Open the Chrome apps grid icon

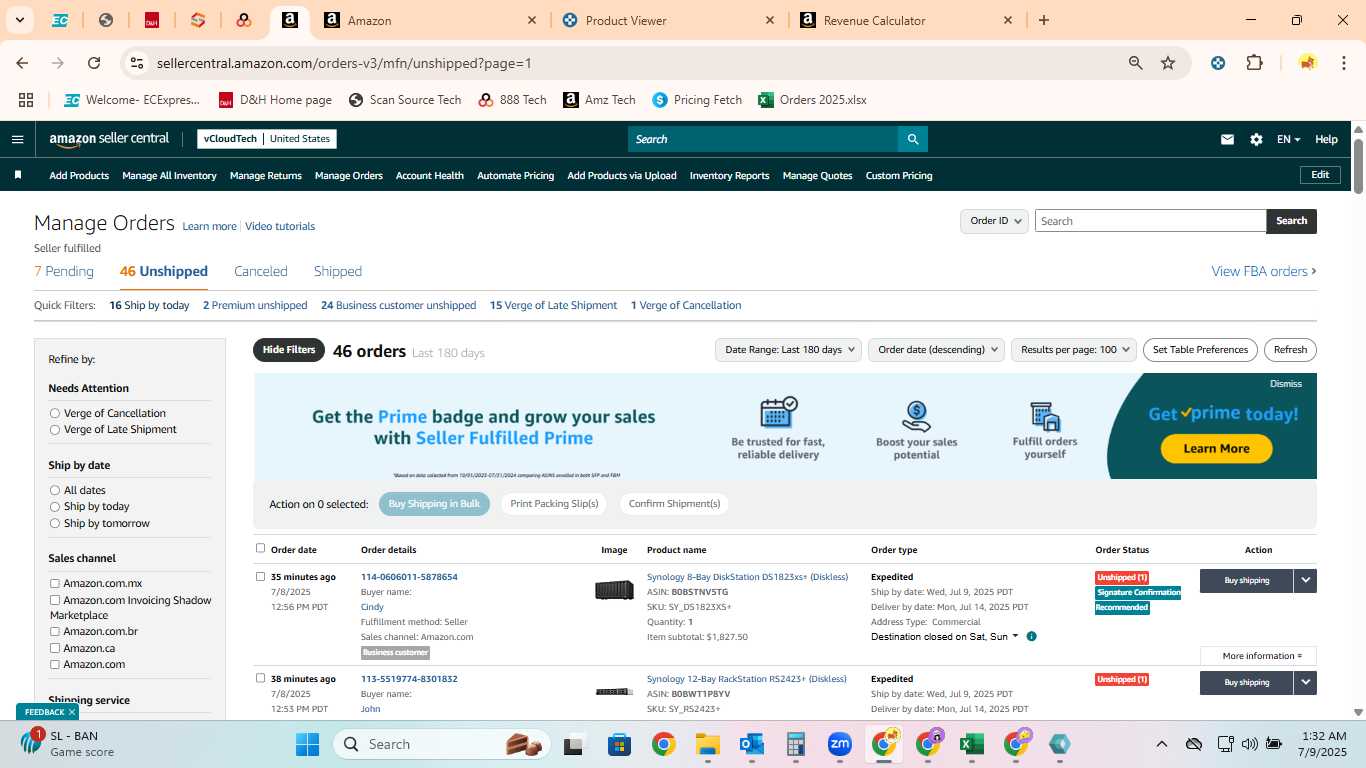(26, 100)
